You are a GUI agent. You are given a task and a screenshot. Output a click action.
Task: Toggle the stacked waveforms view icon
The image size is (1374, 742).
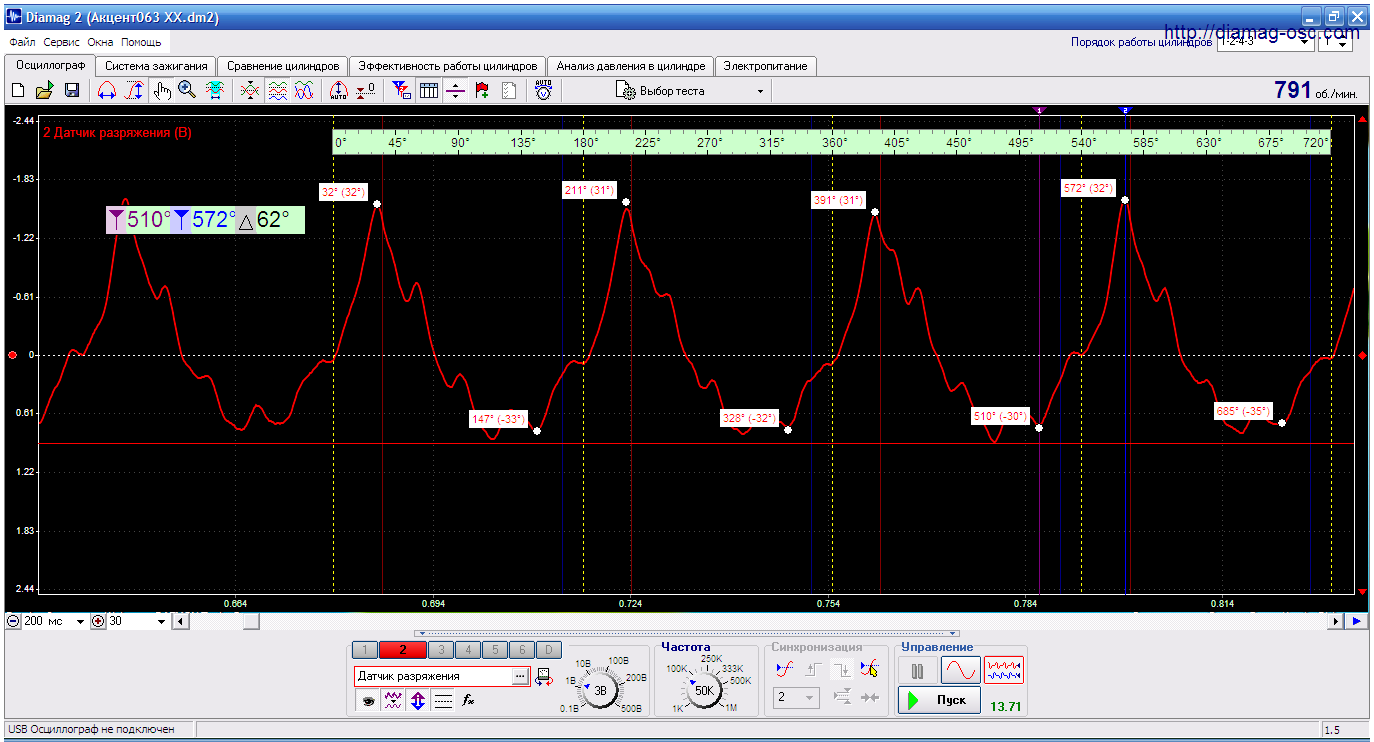click(x=277, y=91)
